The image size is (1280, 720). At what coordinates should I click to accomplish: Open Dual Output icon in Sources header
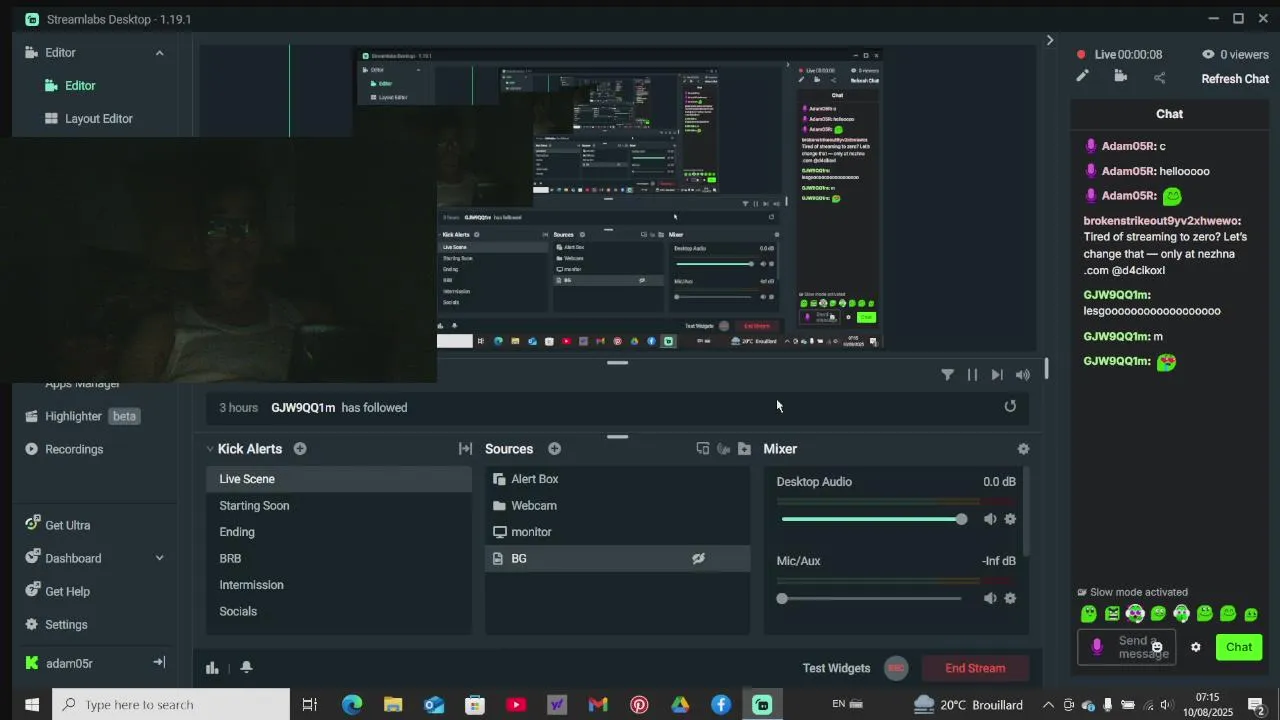702,449
